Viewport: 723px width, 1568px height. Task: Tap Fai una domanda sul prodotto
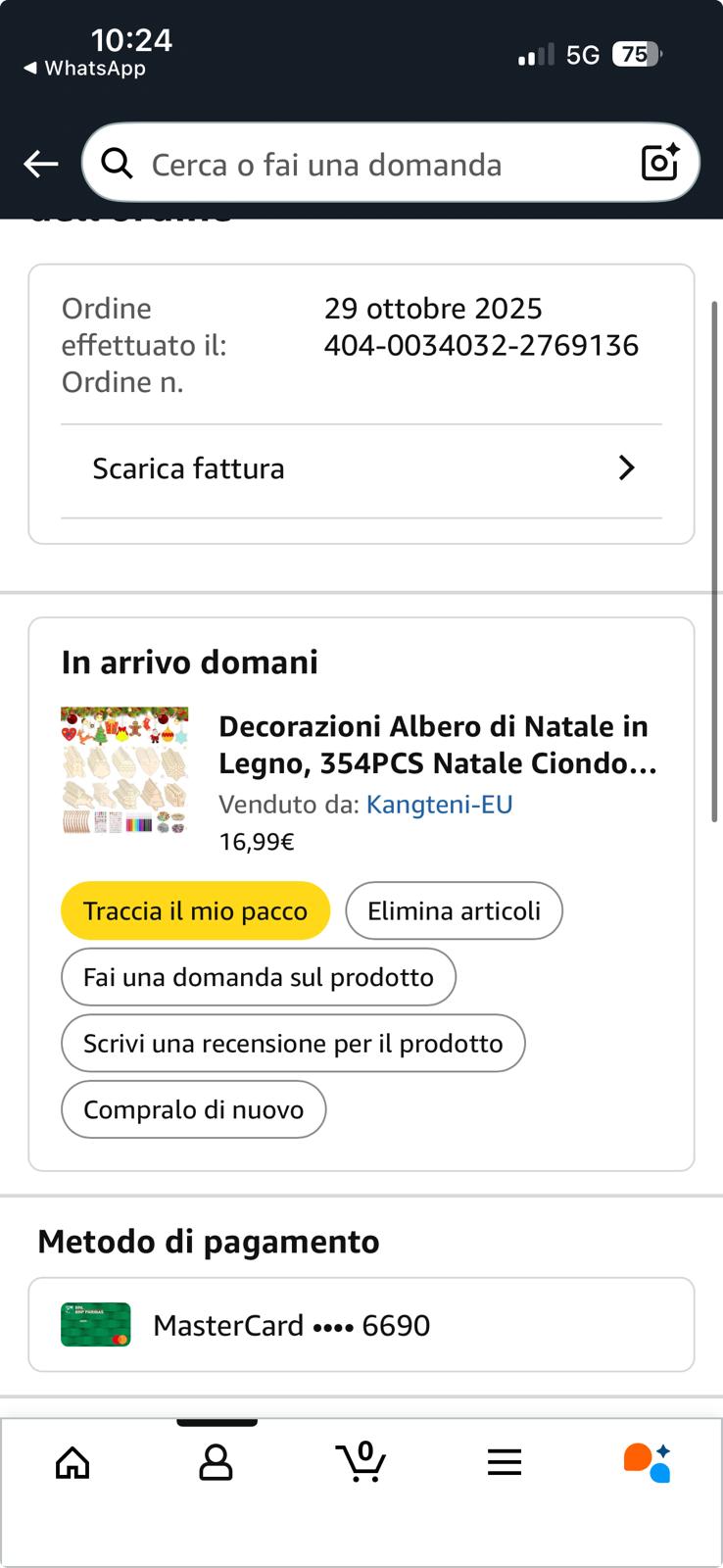point(258,977)
